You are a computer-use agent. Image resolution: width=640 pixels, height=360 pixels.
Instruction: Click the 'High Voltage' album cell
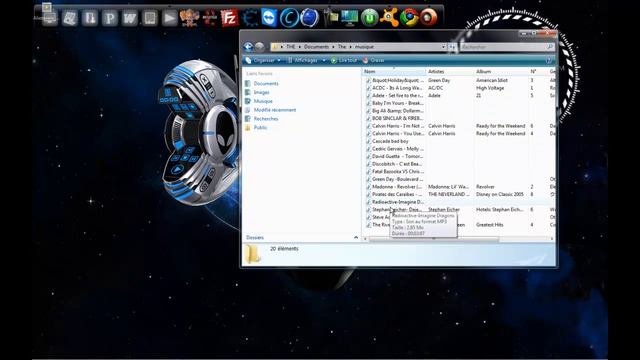490,88
